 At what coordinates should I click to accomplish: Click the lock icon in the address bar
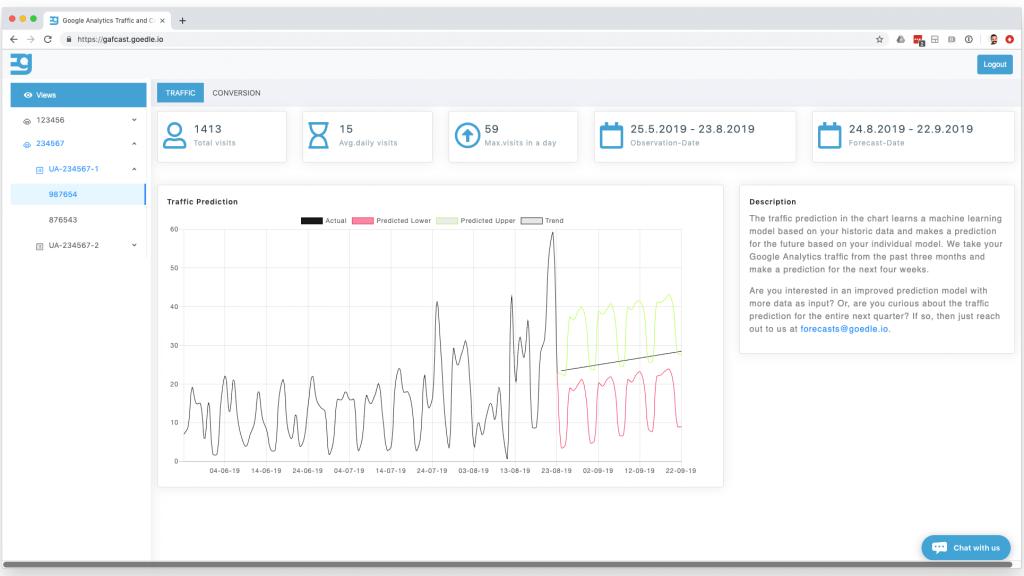[x=69, y=39]
